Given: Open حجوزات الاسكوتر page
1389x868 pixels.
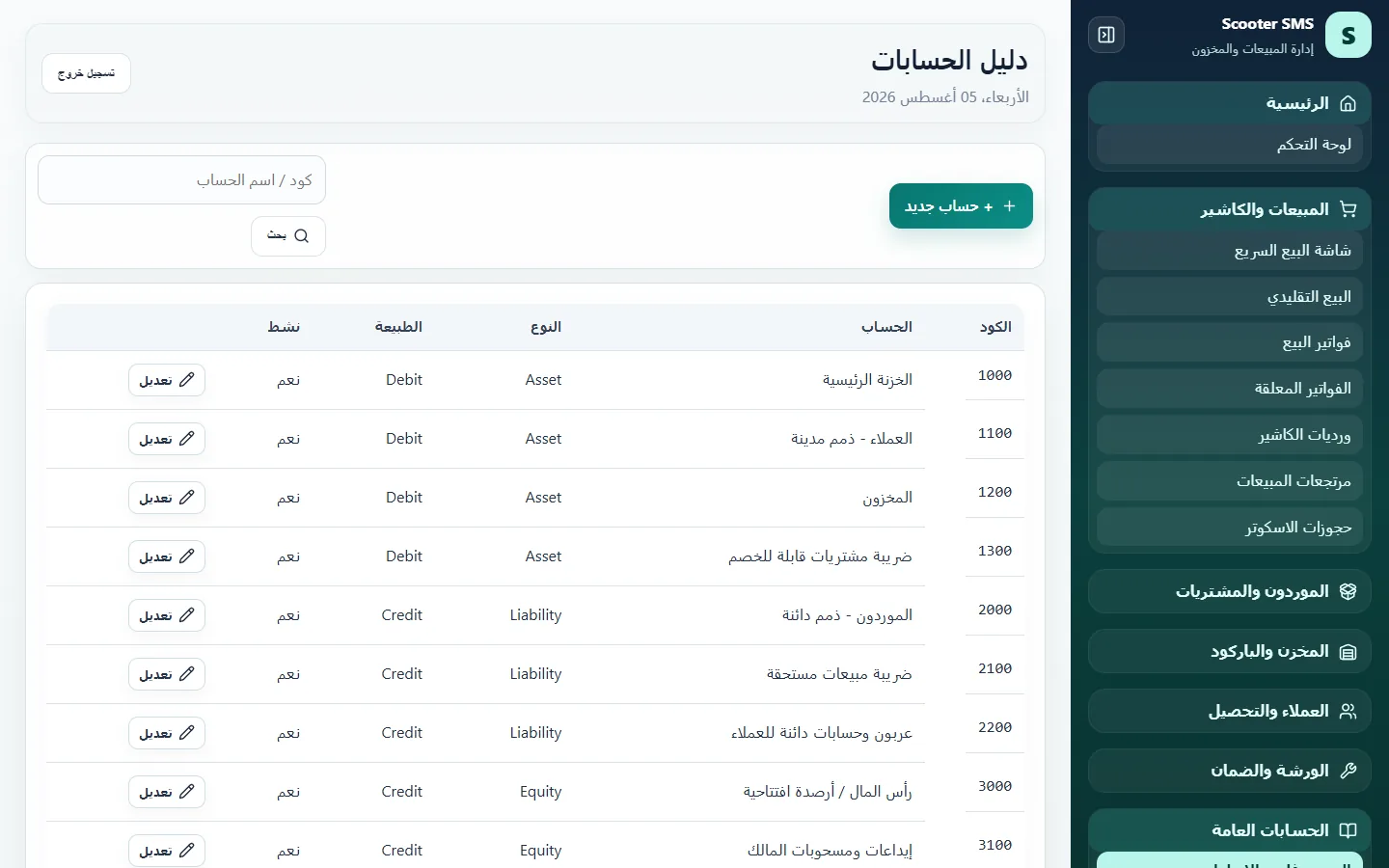Looking at the screenshot, I should 1230,528.
